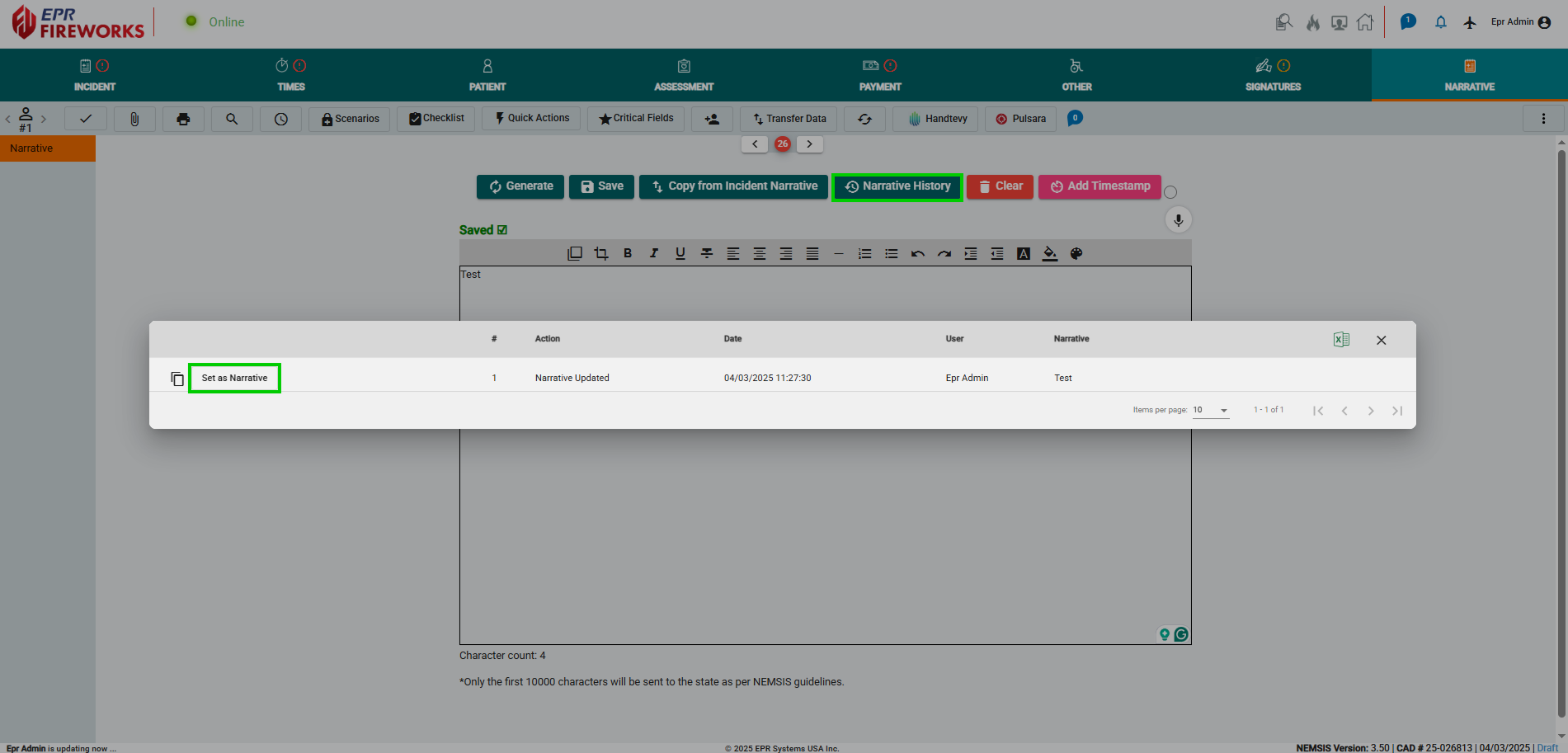Open the attachments paperclip icon
Image resolution: width=1568 pixels, height=753 pixels.
(x=134, y=119)
